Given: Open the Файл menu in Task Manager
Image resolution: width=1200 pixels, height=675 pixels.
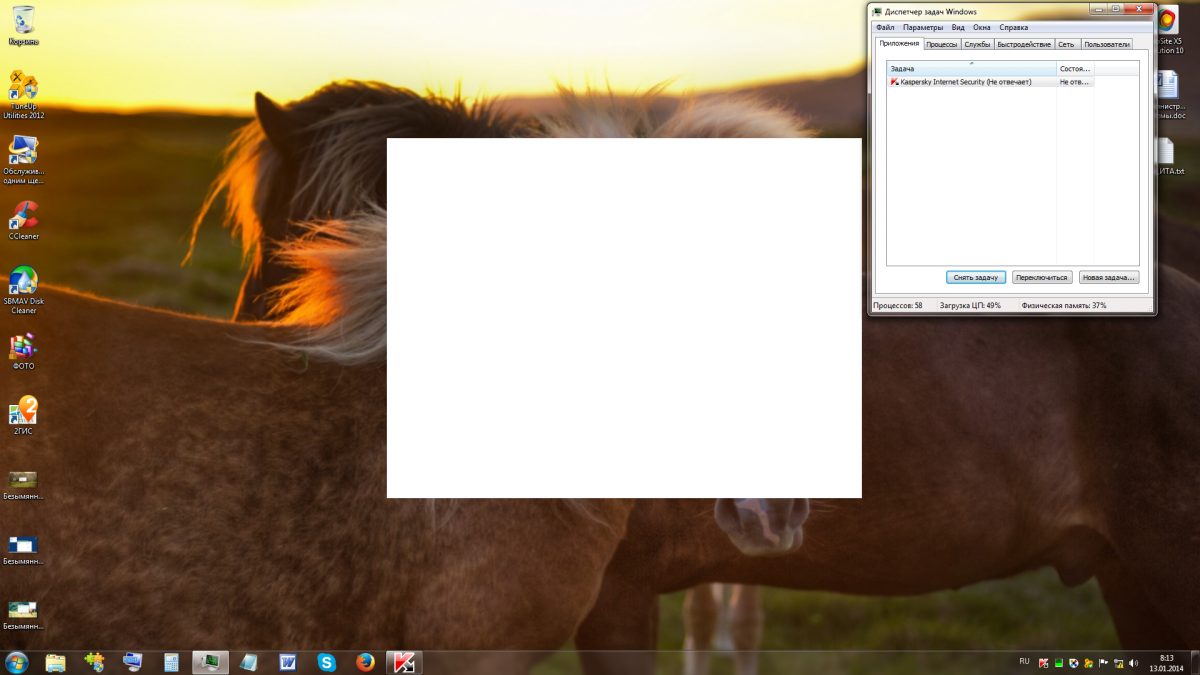Looking at the screenshot, I should point(885,27).
